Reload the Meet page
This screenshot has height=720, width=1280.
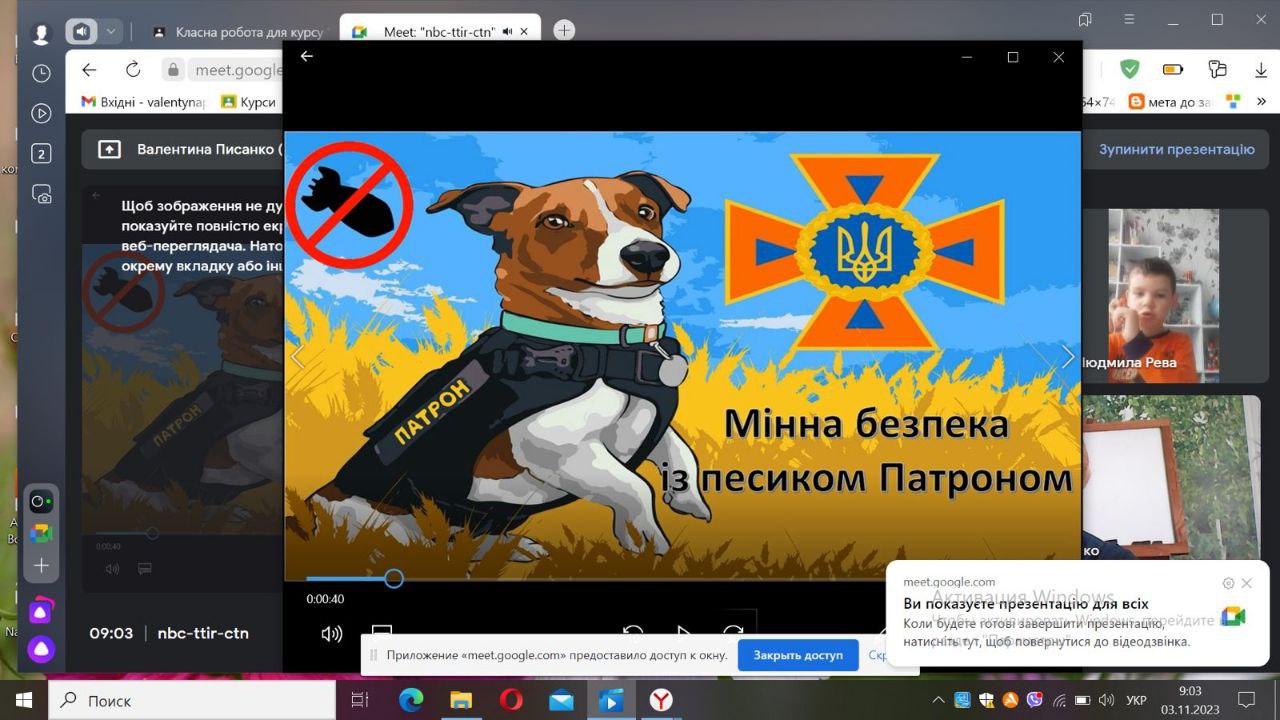tap(133, 70)
